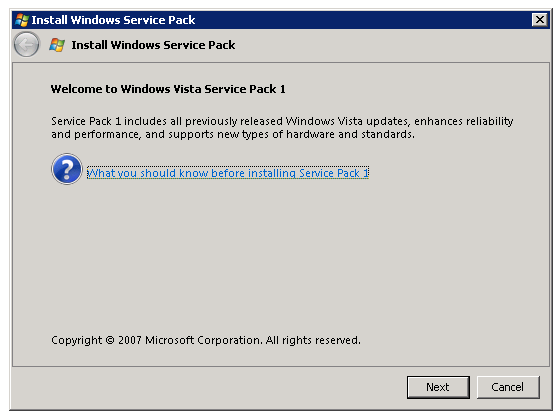Click the Windows flag icon in title bar
The height and width of the screenshot is (419, 560).
coord(21,20)
